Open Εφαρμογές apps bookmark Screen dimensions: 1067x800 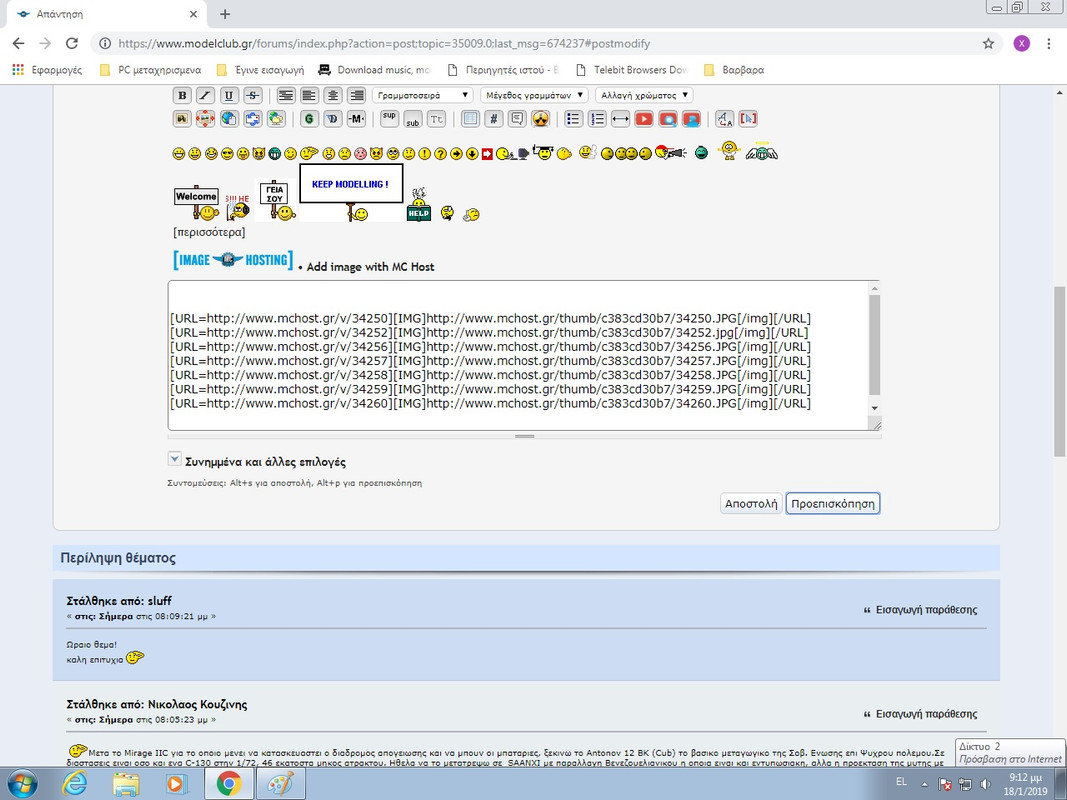[x=48, y=70]
